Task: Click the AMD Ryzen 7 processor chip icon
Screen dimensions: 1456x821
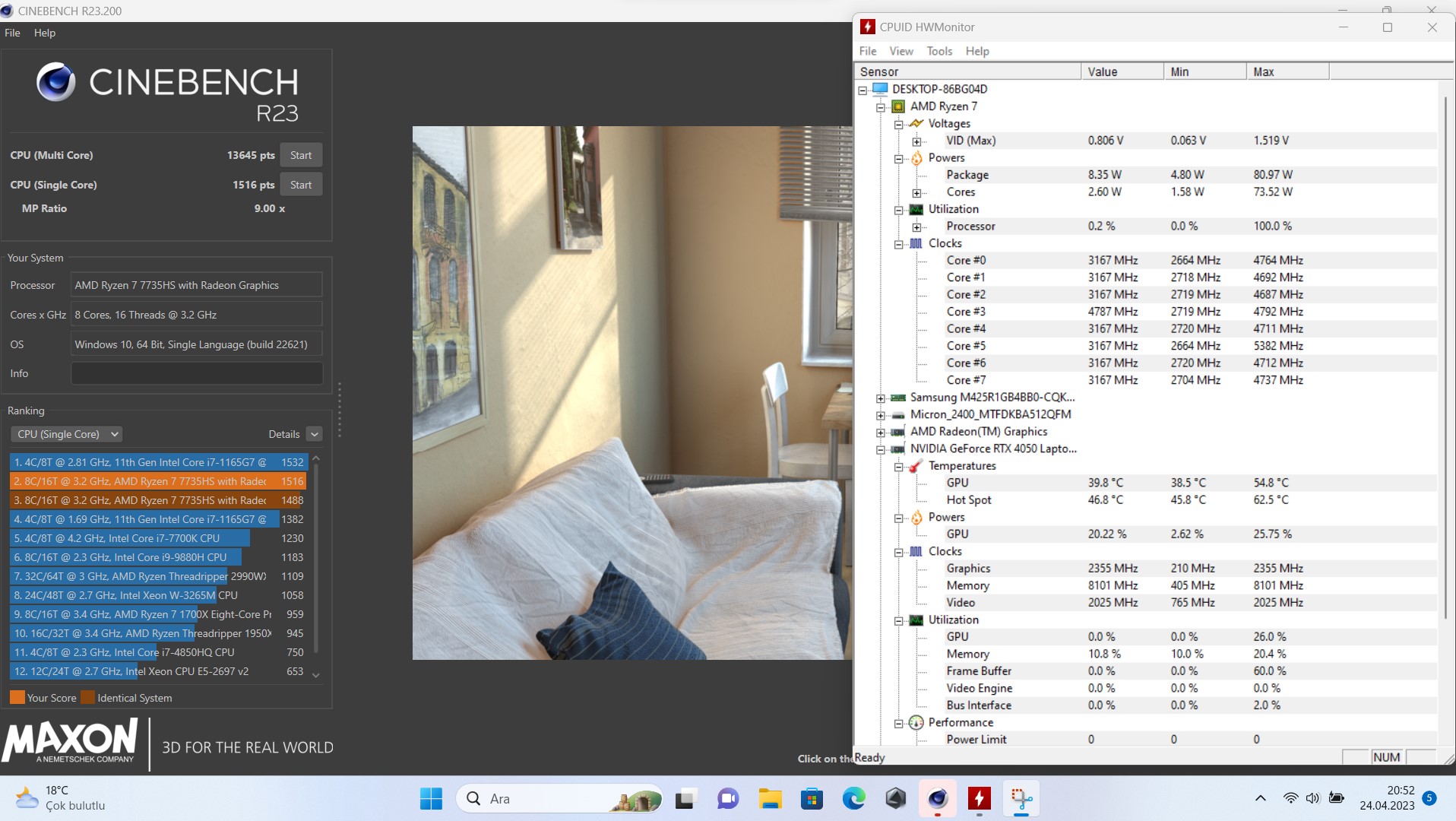Action: coord(898,106)
